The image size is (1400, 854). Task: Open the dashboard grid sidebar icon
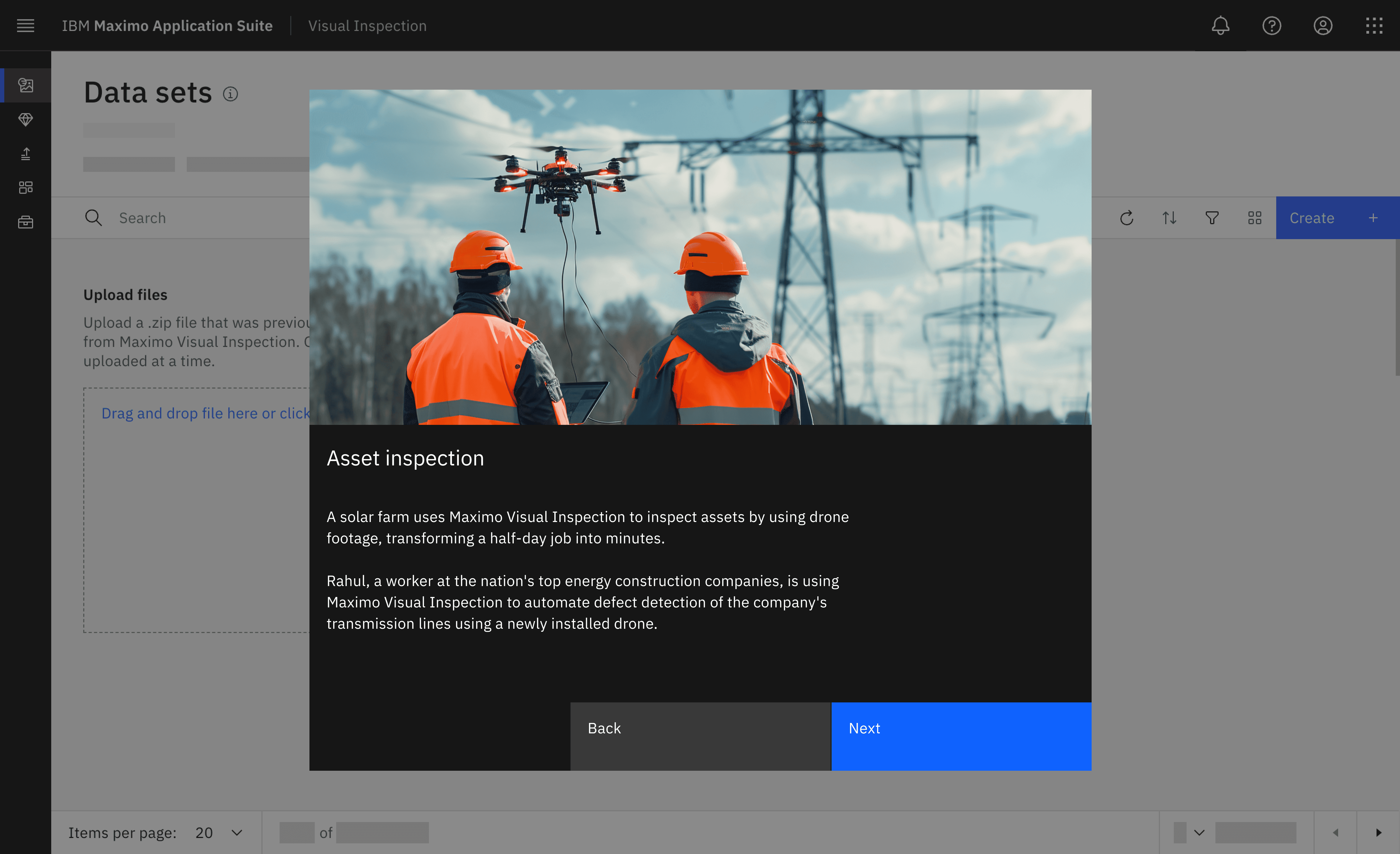[26, 188]
